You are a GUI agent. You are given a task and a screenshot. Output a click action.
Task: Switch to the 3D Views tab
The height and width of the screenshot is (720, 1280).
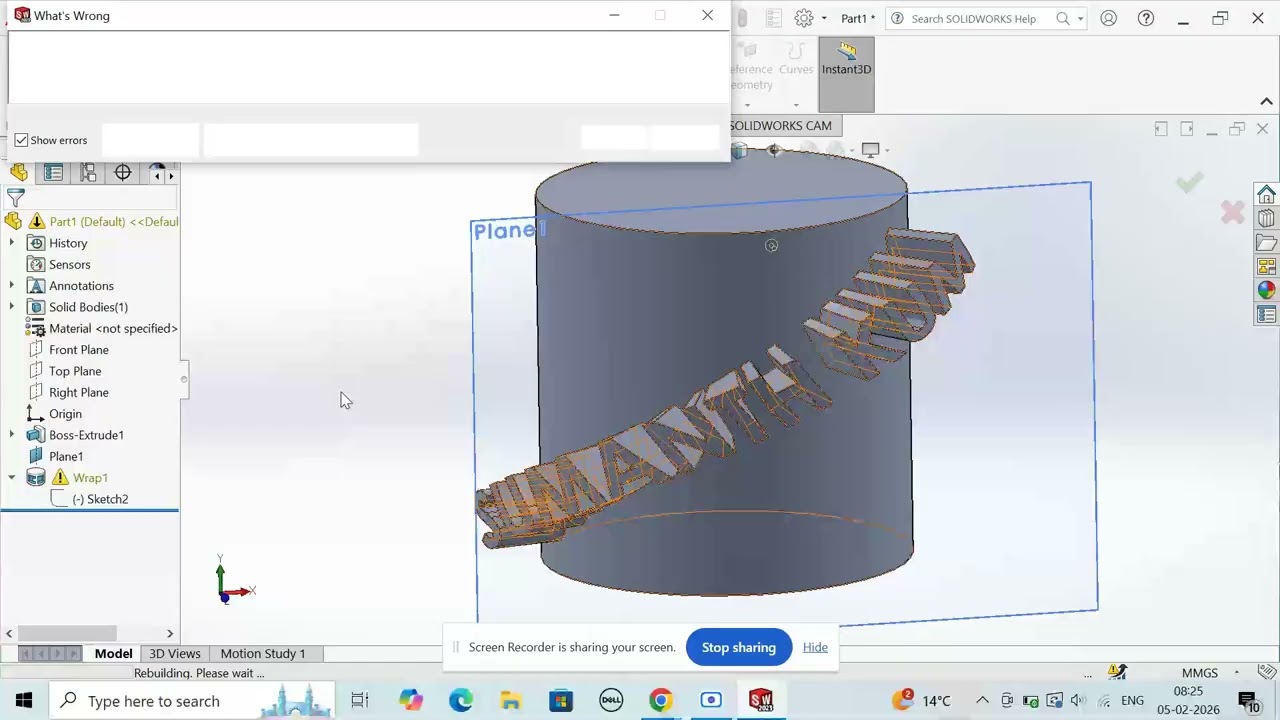175,654
